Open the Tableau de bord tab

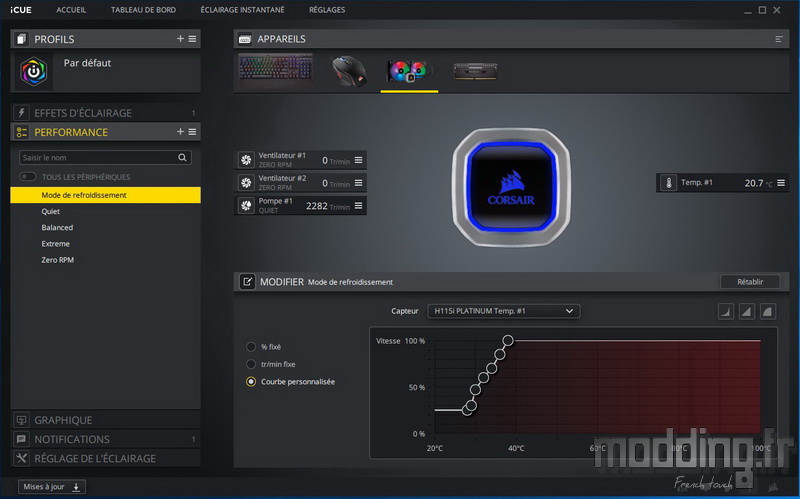(x=143, y=10)
